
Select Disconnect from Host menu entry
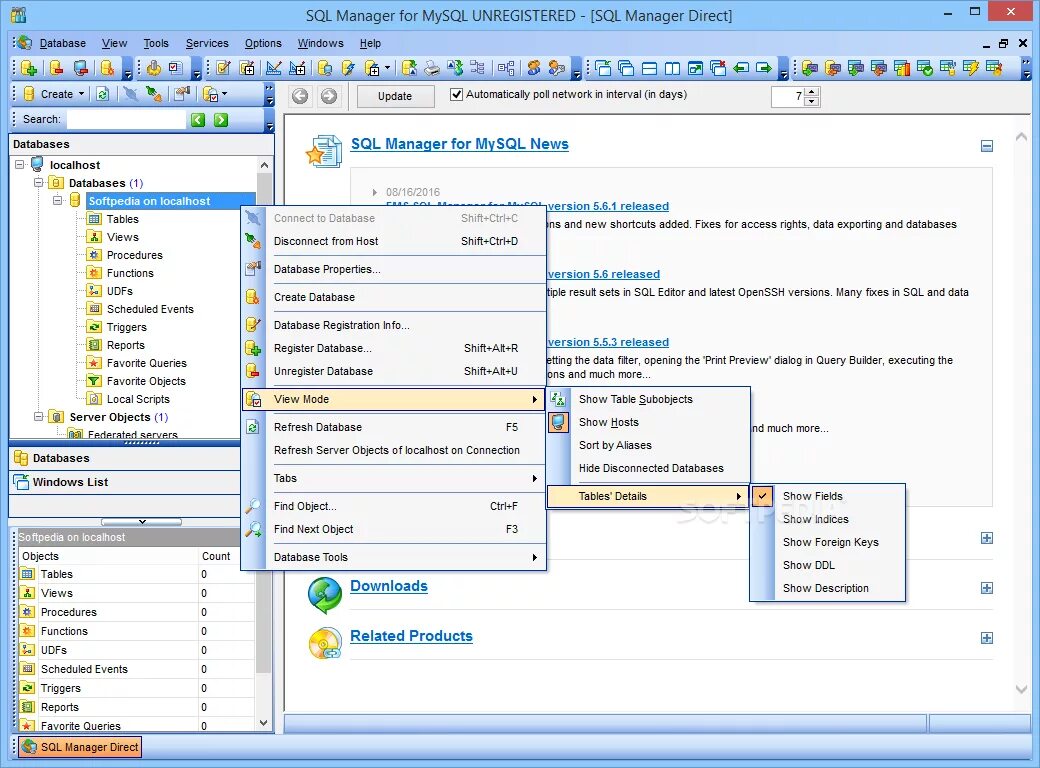point(394,241)
